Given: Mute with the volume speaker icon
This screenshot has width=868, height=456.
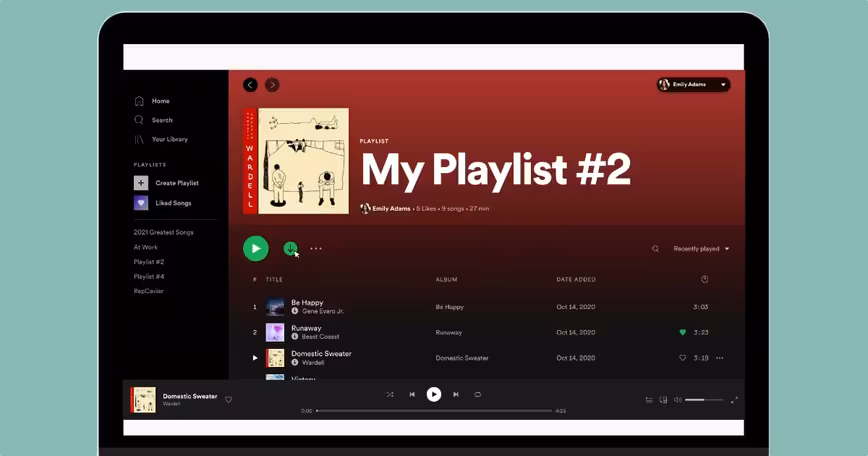Looking at the screenshot, I should pos(678,400).
